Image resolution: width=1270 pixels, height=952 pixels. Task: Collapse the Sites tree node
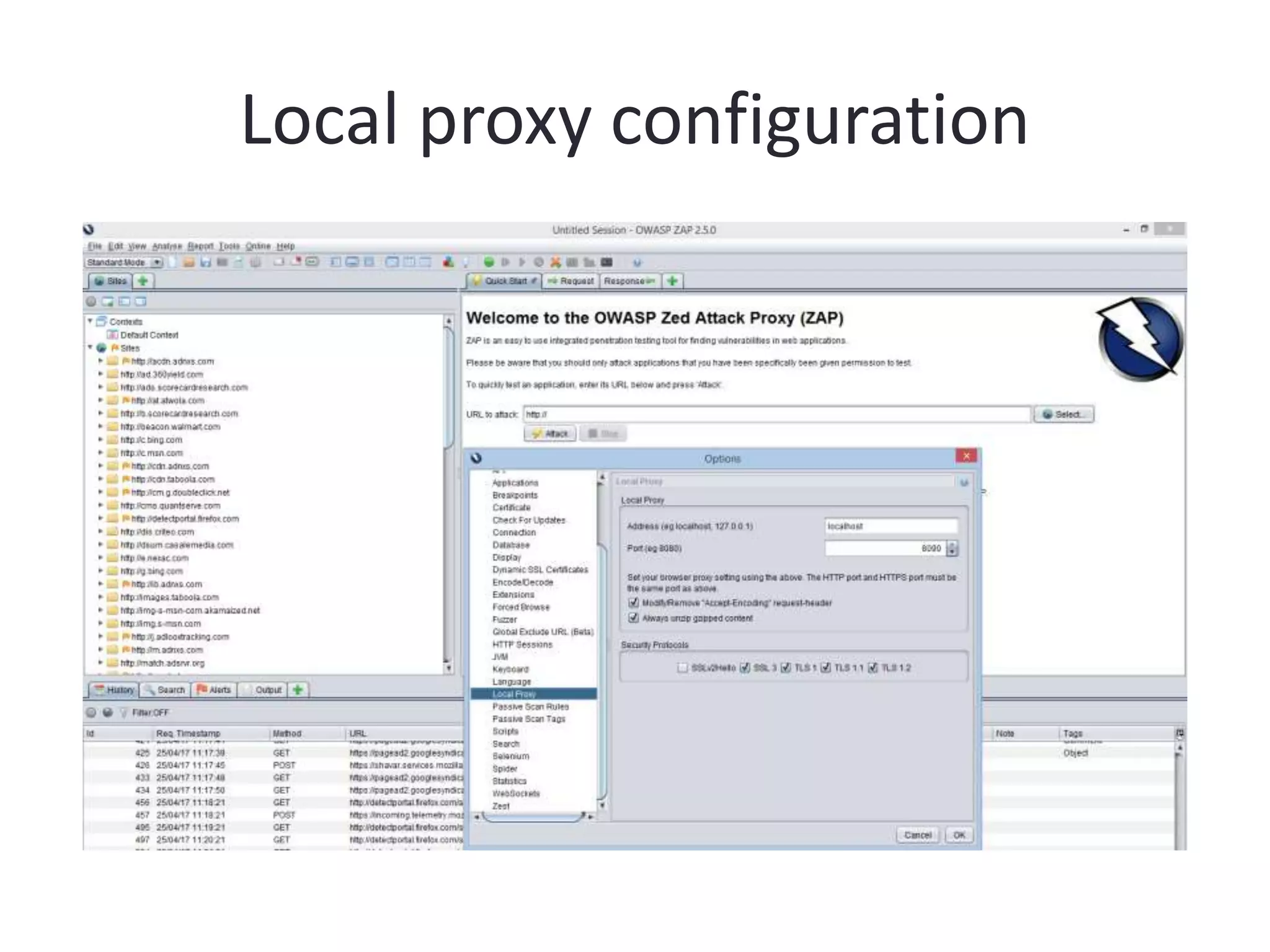(x=91, y=348)
